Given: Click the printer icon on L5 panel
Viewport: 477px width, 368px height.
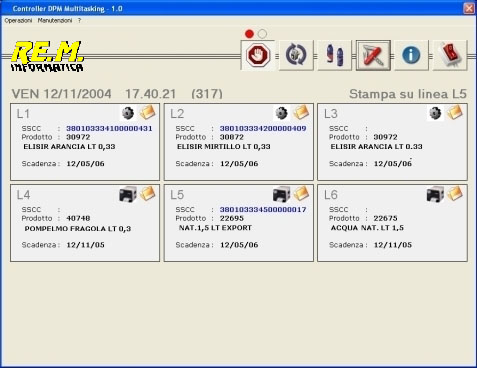Looking at the screenshot, I should pyautogui.click(x=282, y=194).
